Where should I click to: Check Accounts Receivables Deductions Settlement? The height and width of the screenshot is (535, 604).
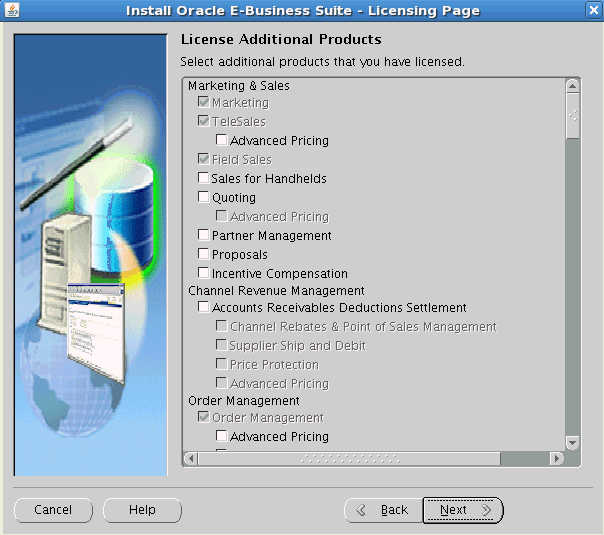tap(203, 307)
